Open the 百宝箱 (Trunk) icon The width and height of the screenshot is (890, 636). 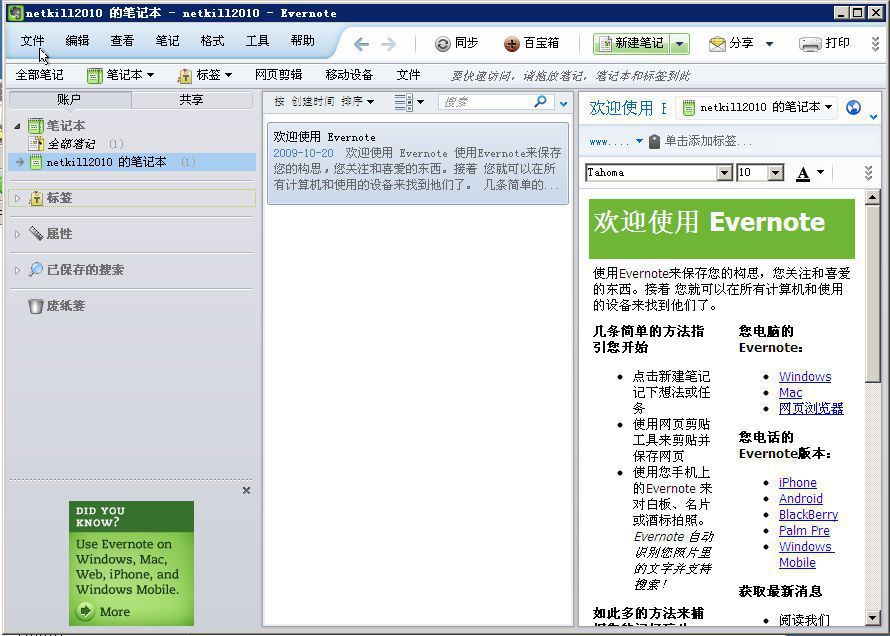(x=512, y=43)
